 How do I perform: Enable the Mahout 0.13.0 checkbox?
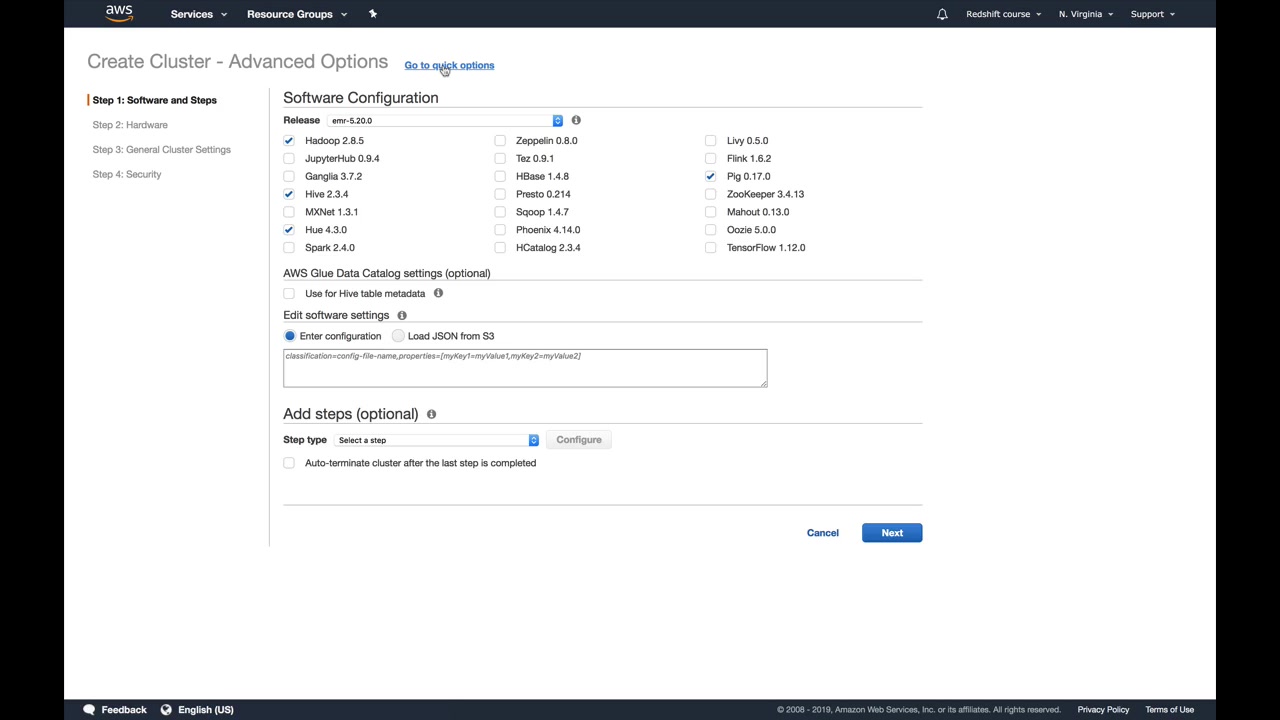711,212
